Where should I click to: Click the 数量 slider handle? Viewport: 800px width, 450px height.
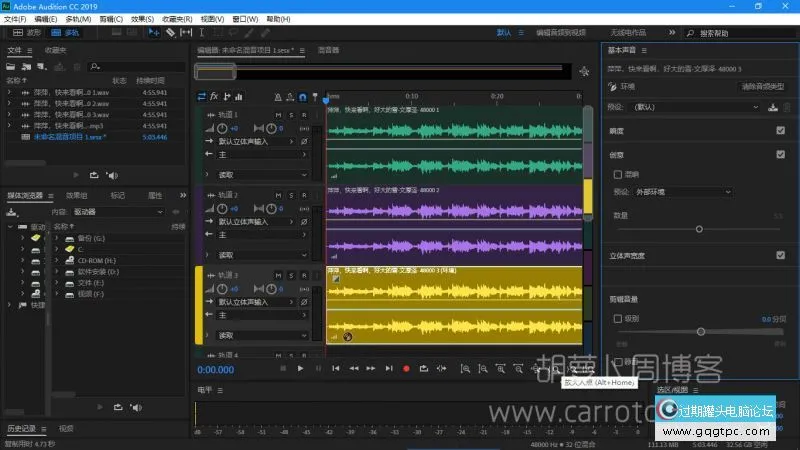pos(698,229)
